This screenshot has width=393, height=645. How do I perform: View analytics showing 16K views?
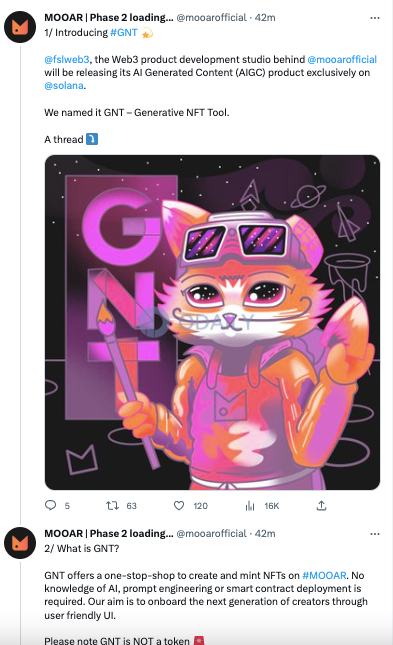coord(250,506)
